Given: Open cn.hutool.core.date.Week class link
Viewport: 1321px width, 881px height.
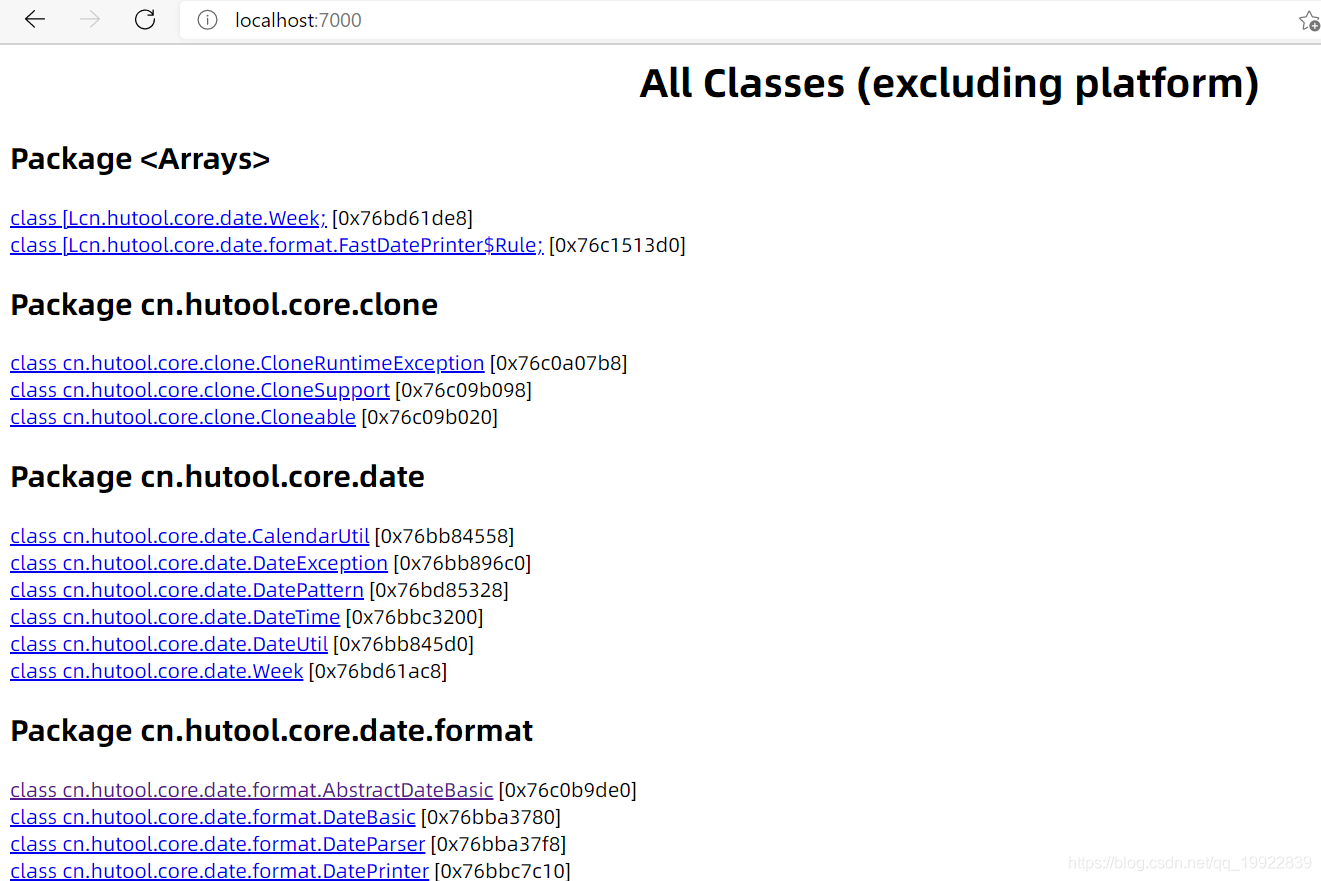Looking at the screenshot, I should 156,671.
